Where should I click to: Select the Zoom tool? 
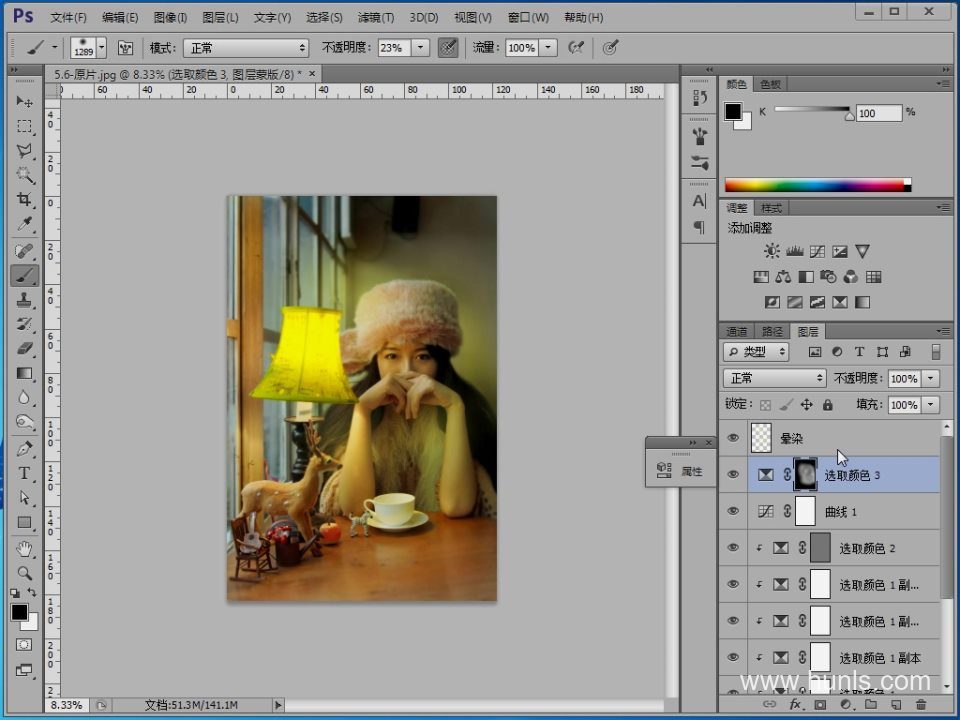(x=24, y=573)
